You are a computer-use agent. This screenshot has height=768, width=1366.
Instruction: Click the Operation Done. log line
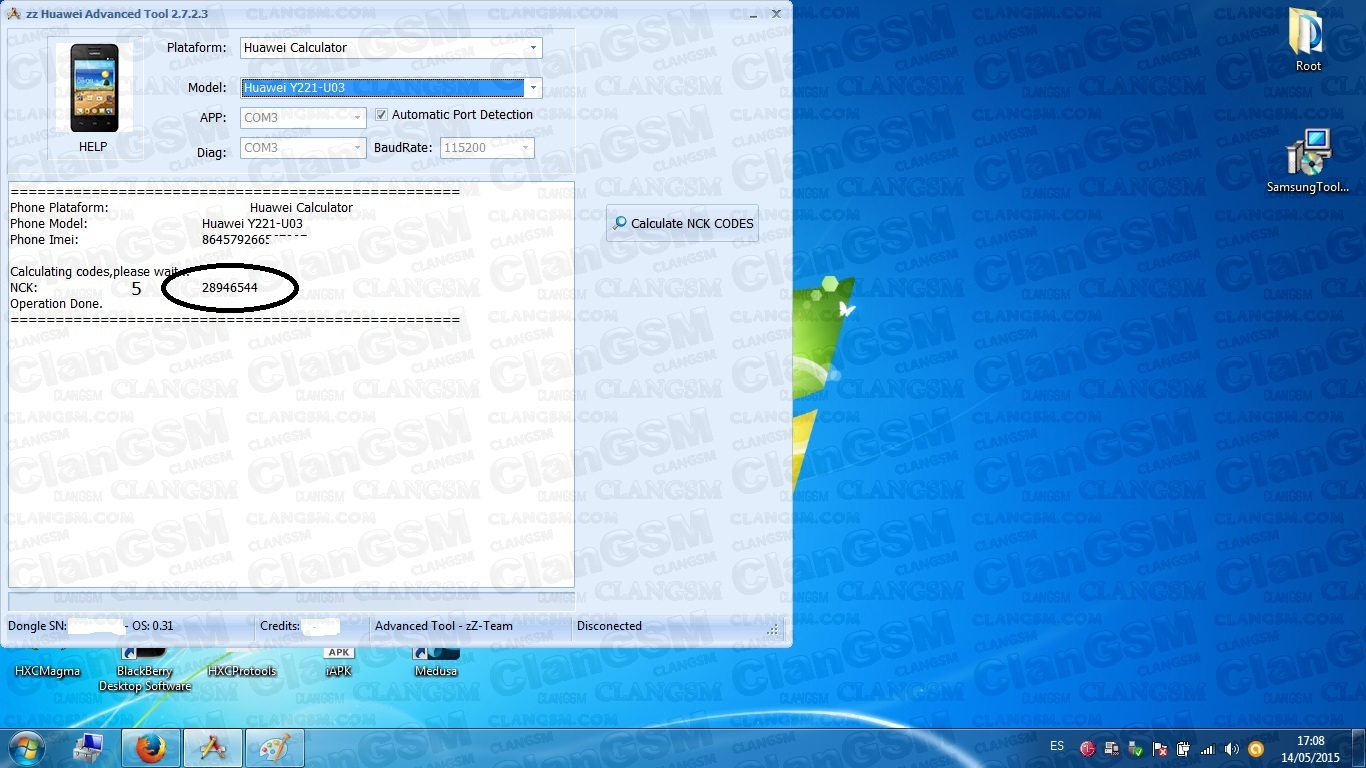[x=56, y=304]
